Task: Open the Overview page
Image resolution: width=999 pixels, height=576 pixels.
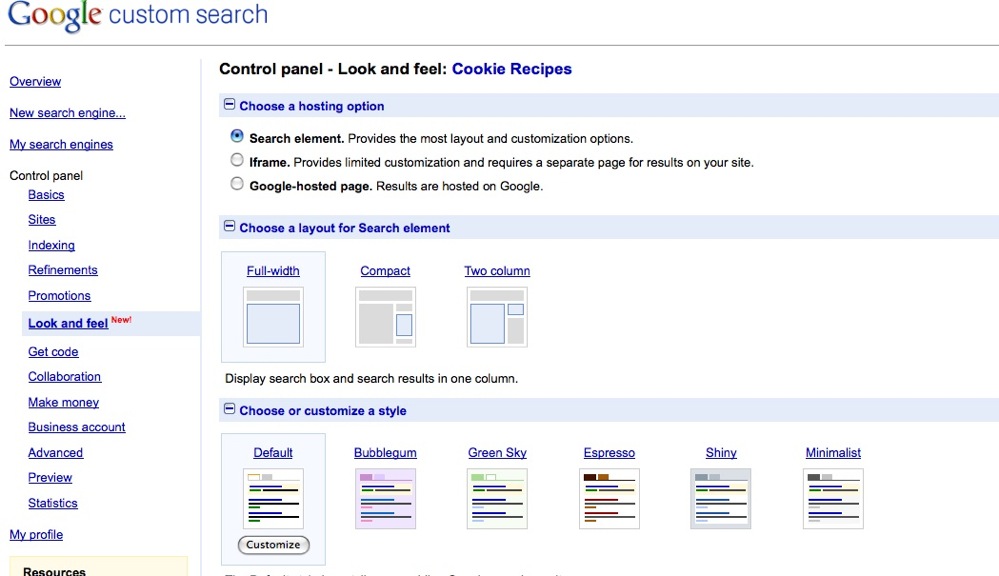Action: (35, 82)
